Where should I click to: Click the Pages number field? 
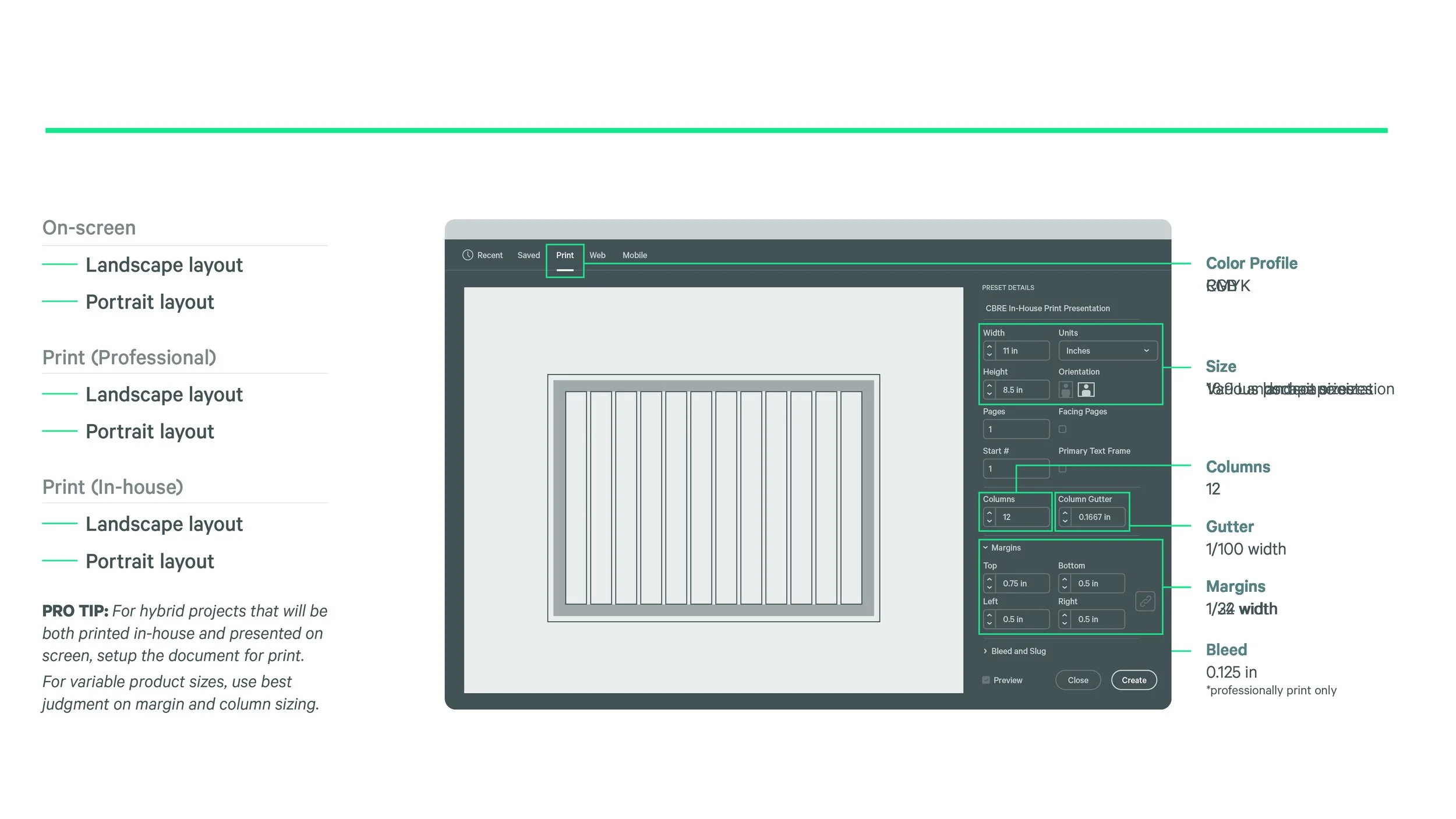[1016, 429]
